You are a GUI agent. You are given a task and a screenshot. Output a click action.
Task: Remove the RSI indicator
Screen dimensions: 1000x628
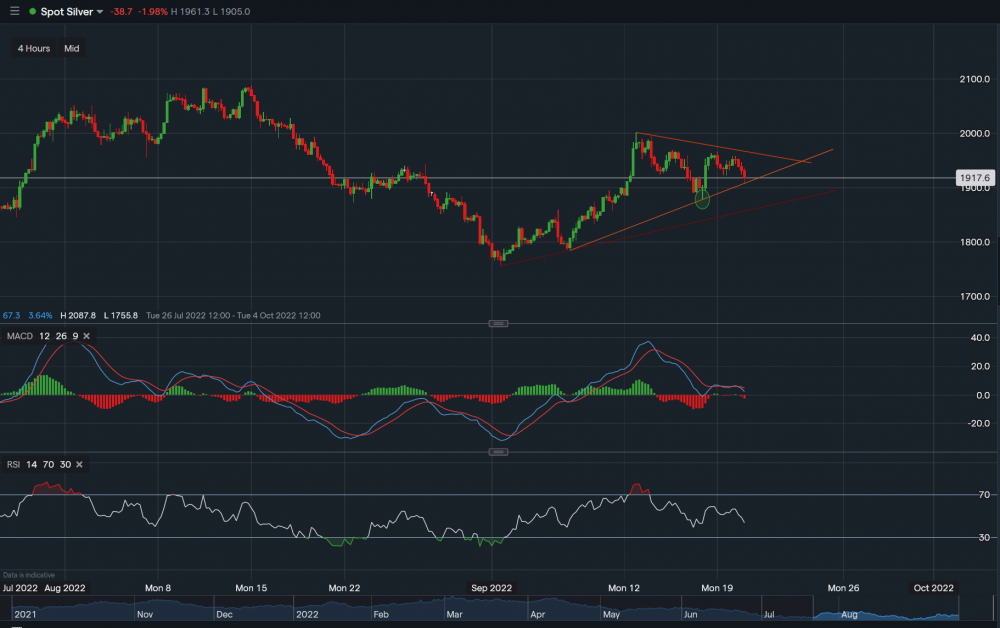pos(79,464)
